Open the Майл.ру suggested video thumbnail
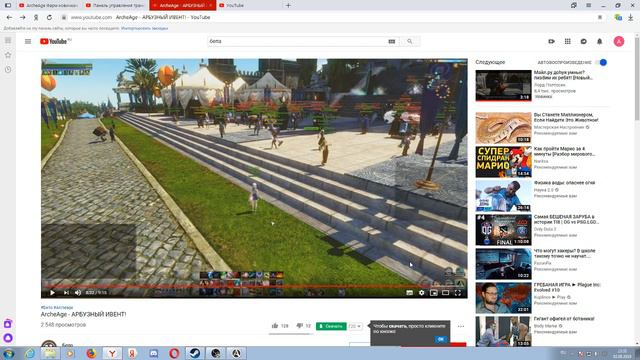This screenshot has height=360, width=640. pyautogui.click(x=503, y=86)
